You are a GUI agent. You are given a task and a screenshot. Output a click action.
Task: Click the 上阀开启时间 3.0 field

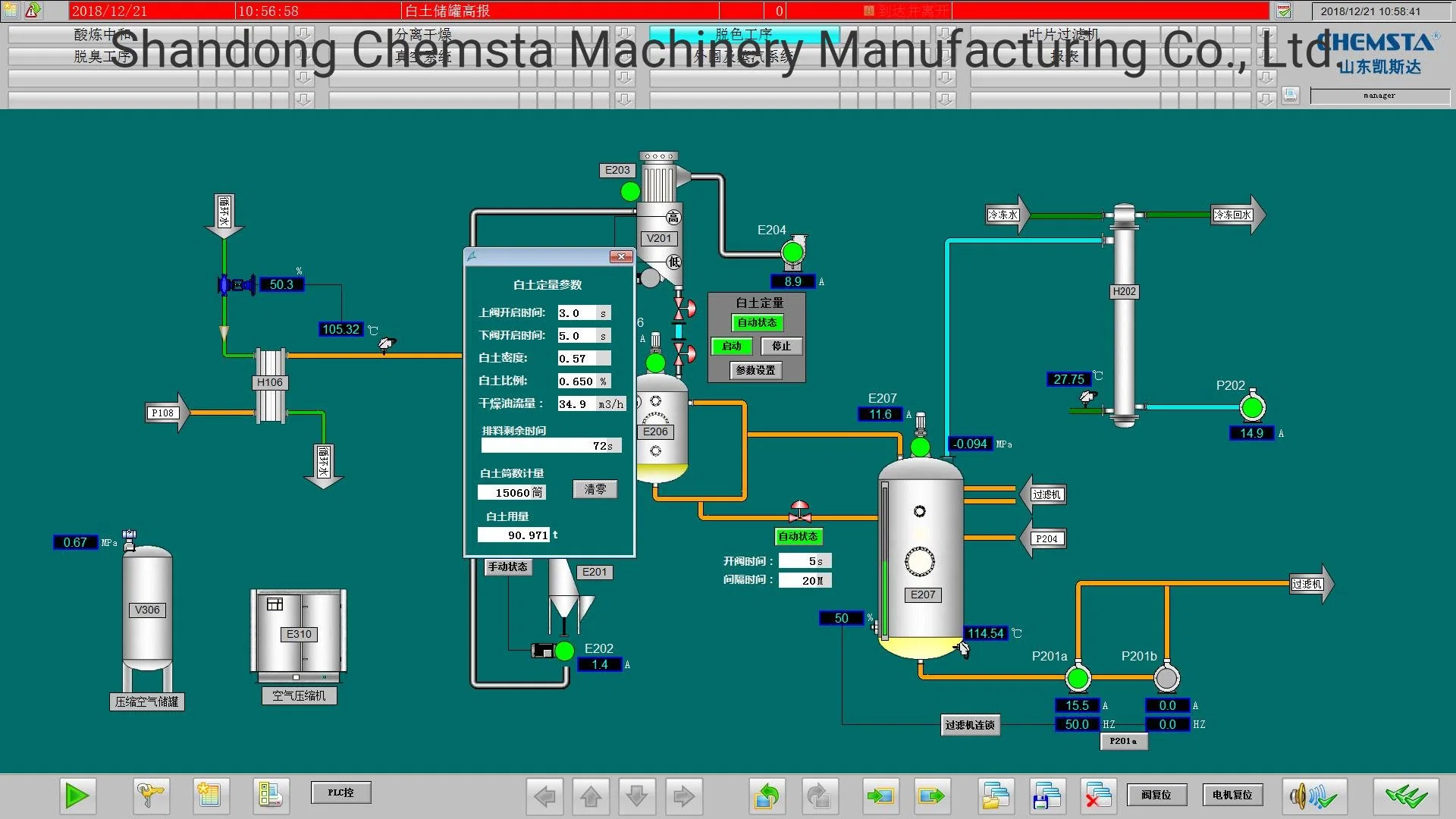[584, 313]
